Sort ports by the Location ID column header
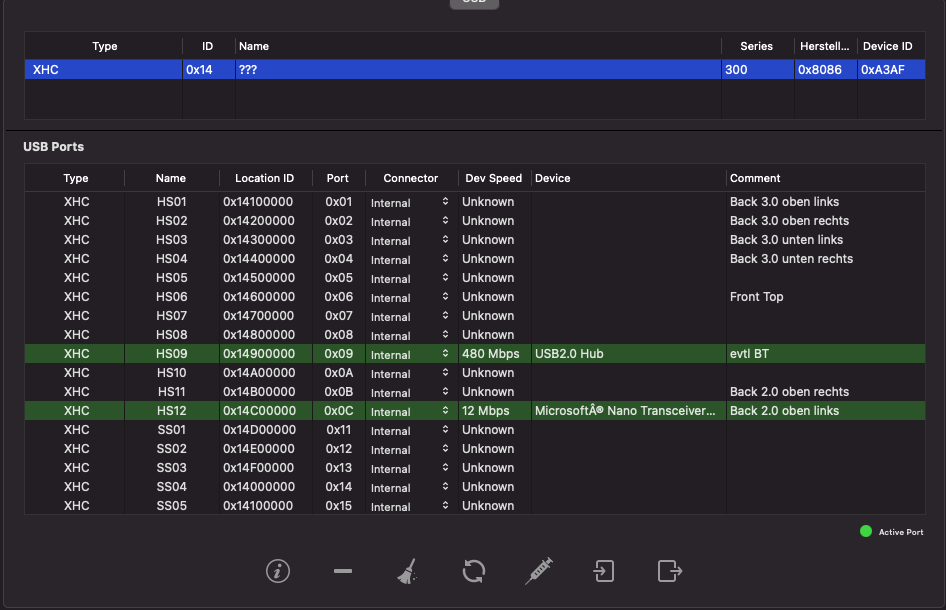The width and height of the screenshot is (946, 610). 264,178
